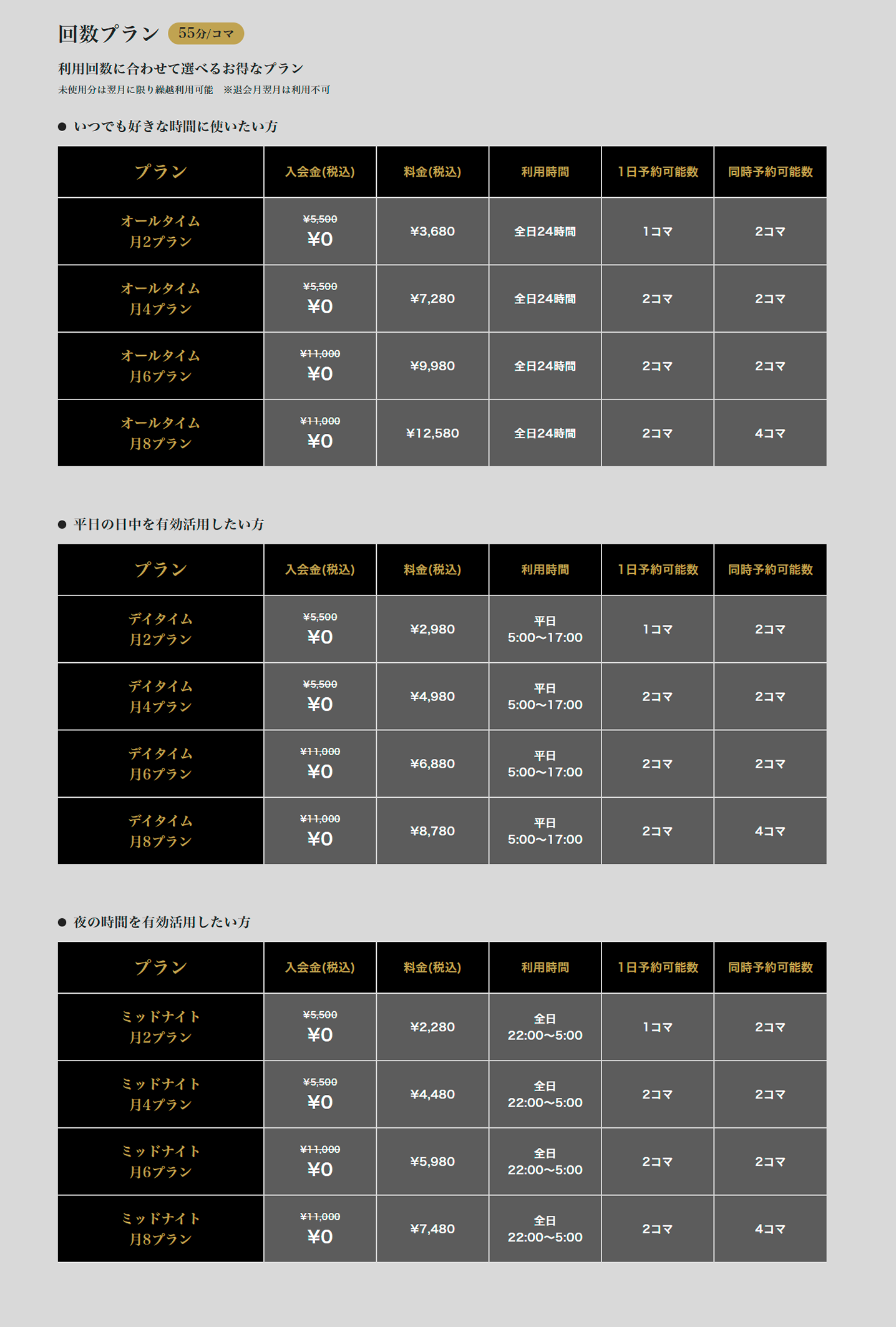
Task: Click the ¥7,480 midnight price
Action: pos(432,1229)
